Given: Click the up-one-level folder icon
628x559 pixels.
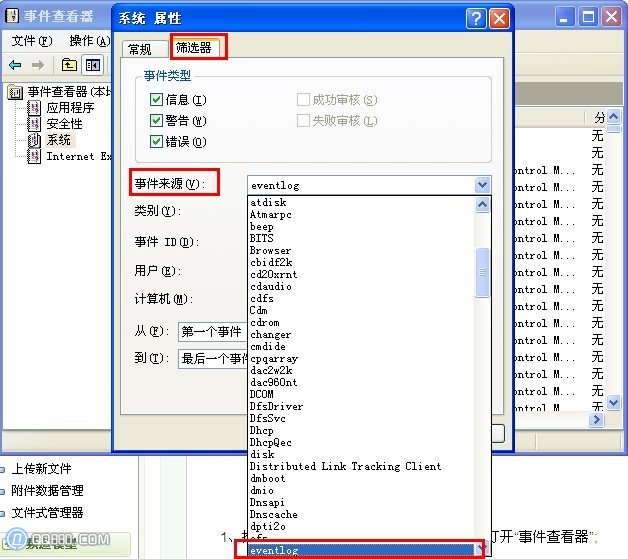Looking at the screenshot, I should [x=69, y=64].
